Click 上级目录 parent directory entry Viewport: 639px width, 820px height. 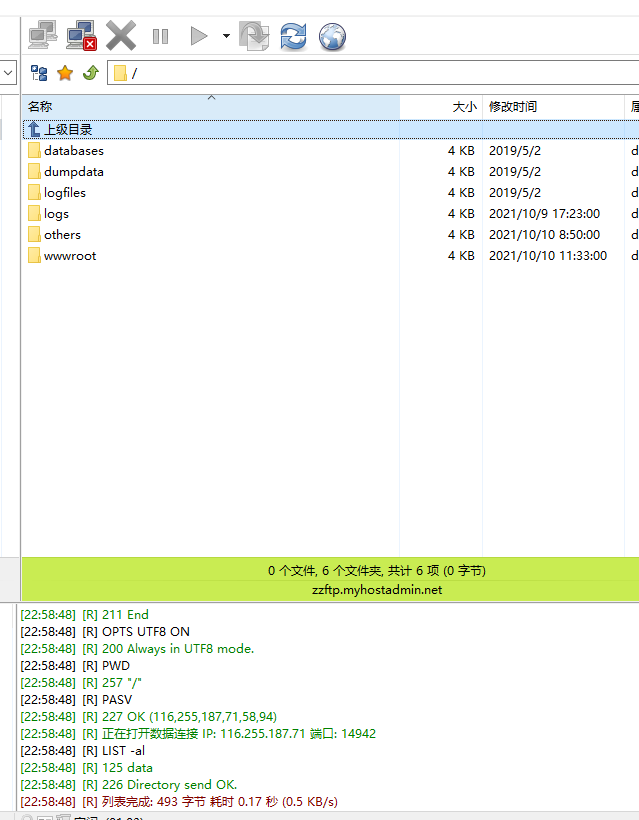pyautogui.click(x=67, y=129)
